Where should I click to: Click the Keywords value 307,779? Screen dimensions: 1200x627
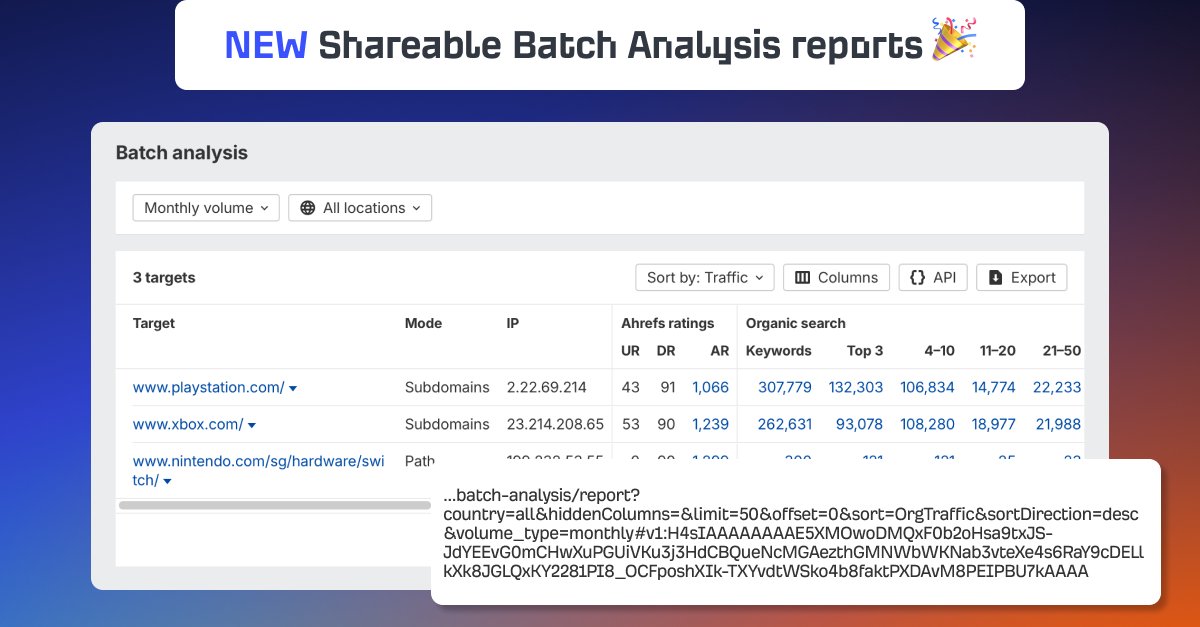tap(785, 387)
